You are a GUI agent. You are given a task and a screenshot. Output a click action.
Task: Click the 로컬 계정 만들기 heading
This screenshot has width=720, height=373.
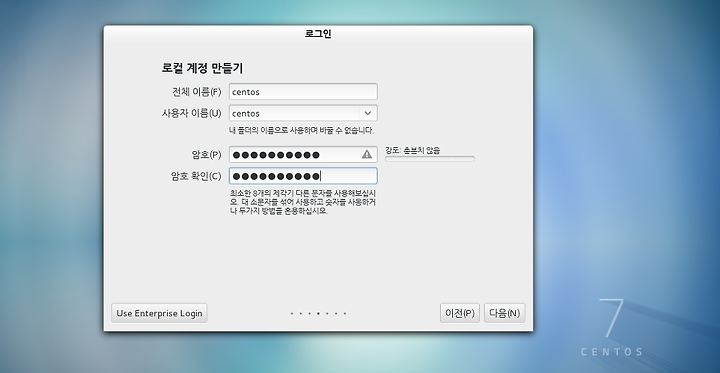(x=202, y=68)
